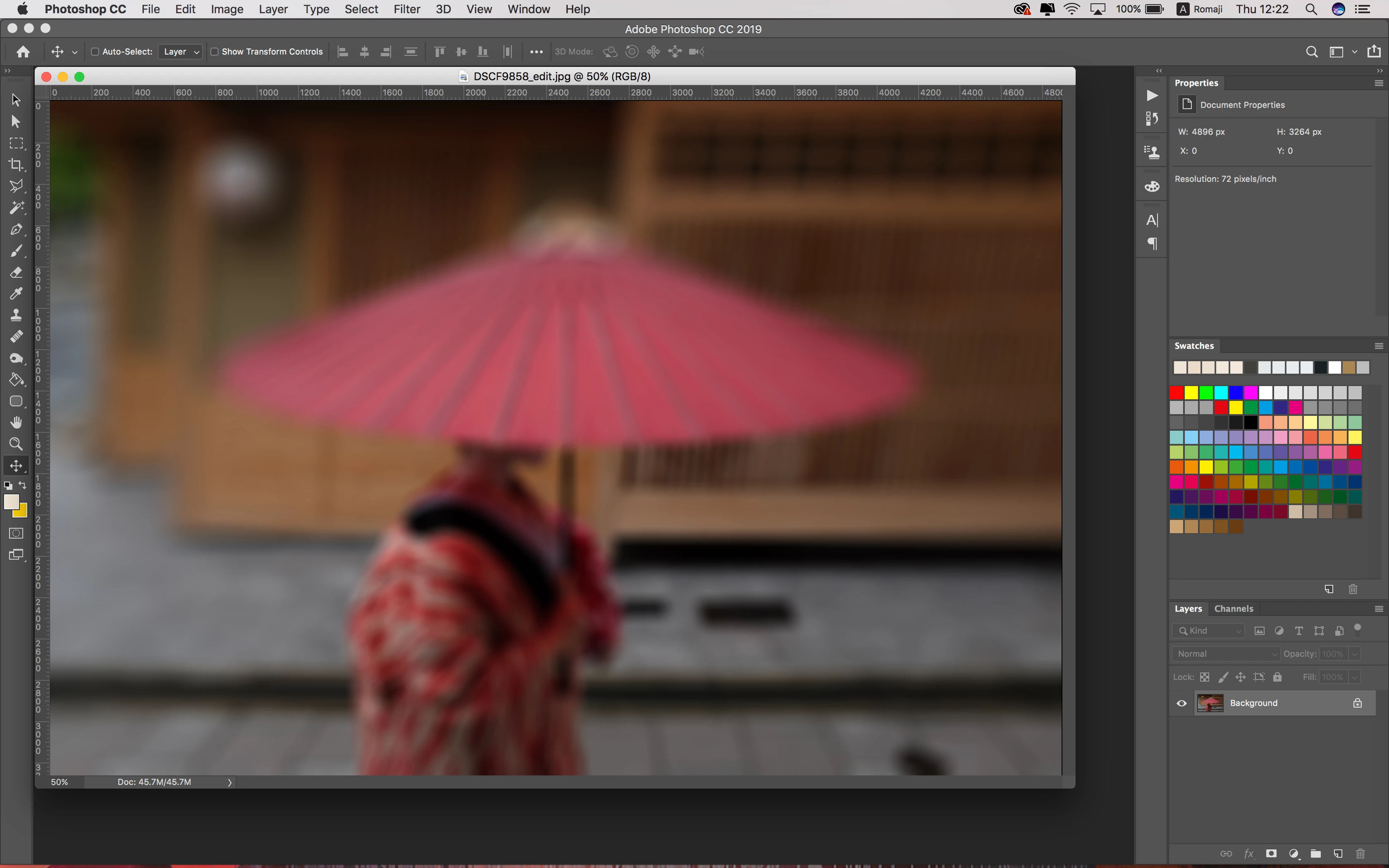Image resolution: width=1389 pixels, height=868 pixels.
Task: Open the Auto-Select Layer dropdown
Action: click(x=180, y=52)
